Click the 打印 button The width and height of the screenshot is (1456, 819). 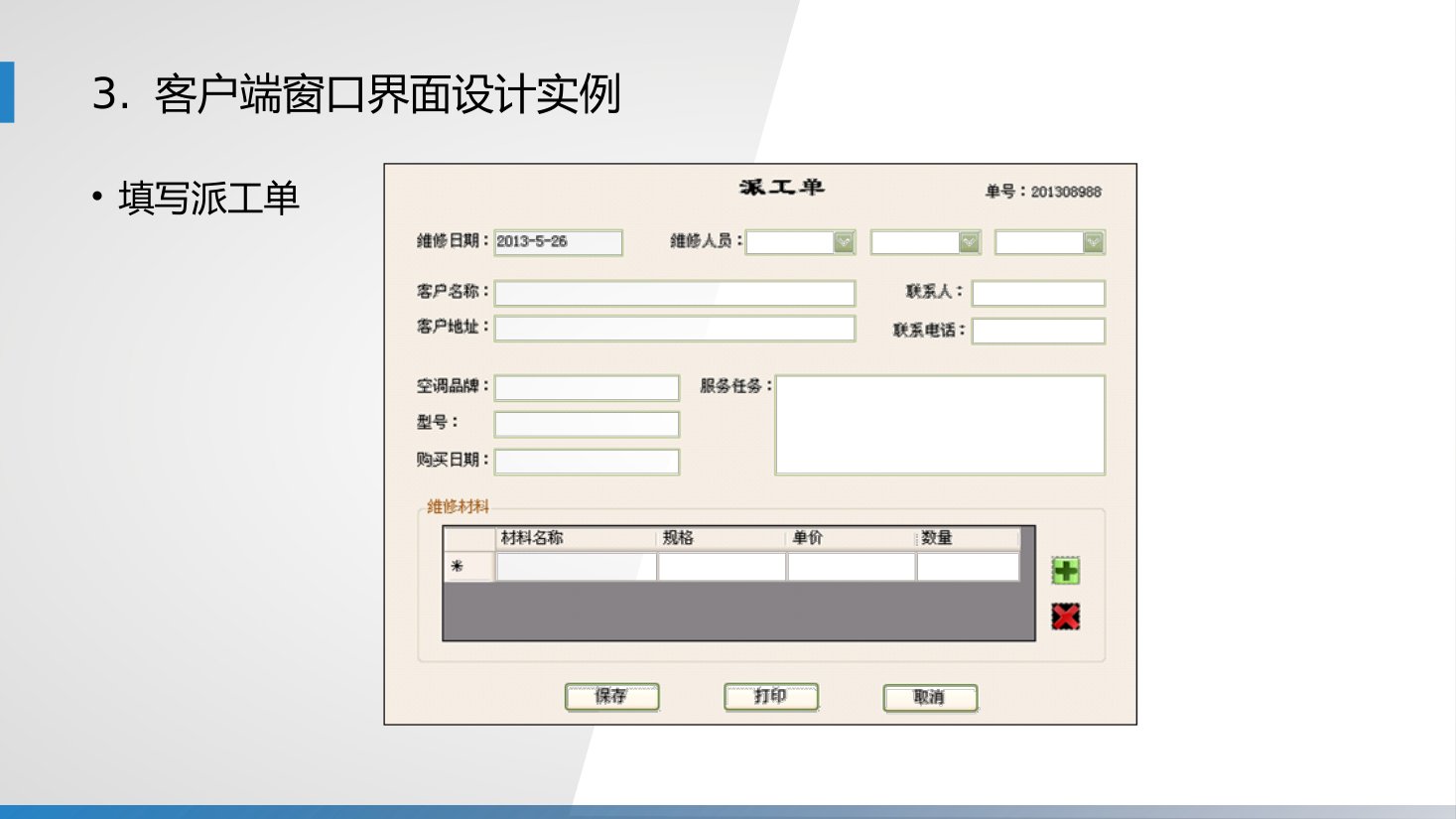coord(771,697)
